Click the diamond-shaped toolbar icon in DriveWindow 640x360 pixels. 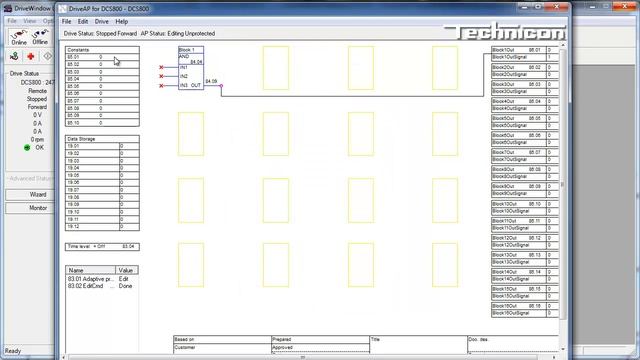(47, 56)
